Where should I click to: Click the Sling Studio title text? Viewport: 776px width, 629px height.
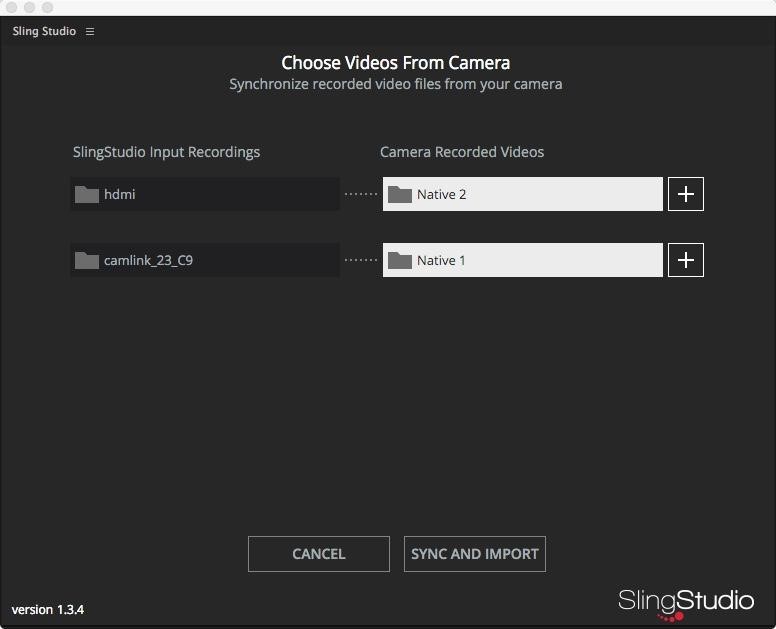(x=44, y=31)
